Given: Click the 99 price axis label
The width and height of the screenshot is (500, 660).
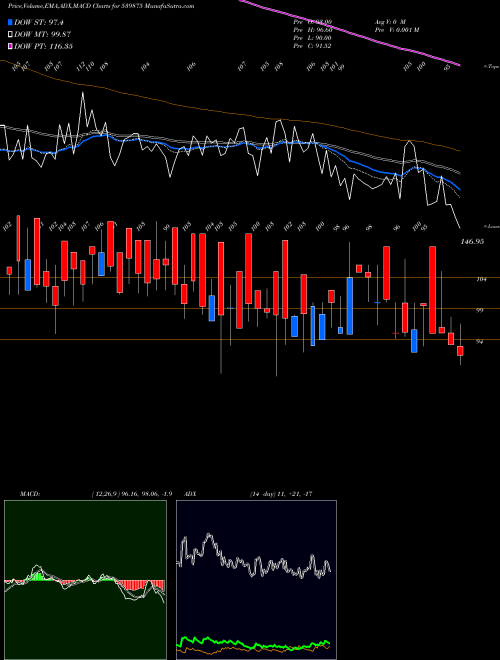Looking at the screenshot, I should 480,310.
